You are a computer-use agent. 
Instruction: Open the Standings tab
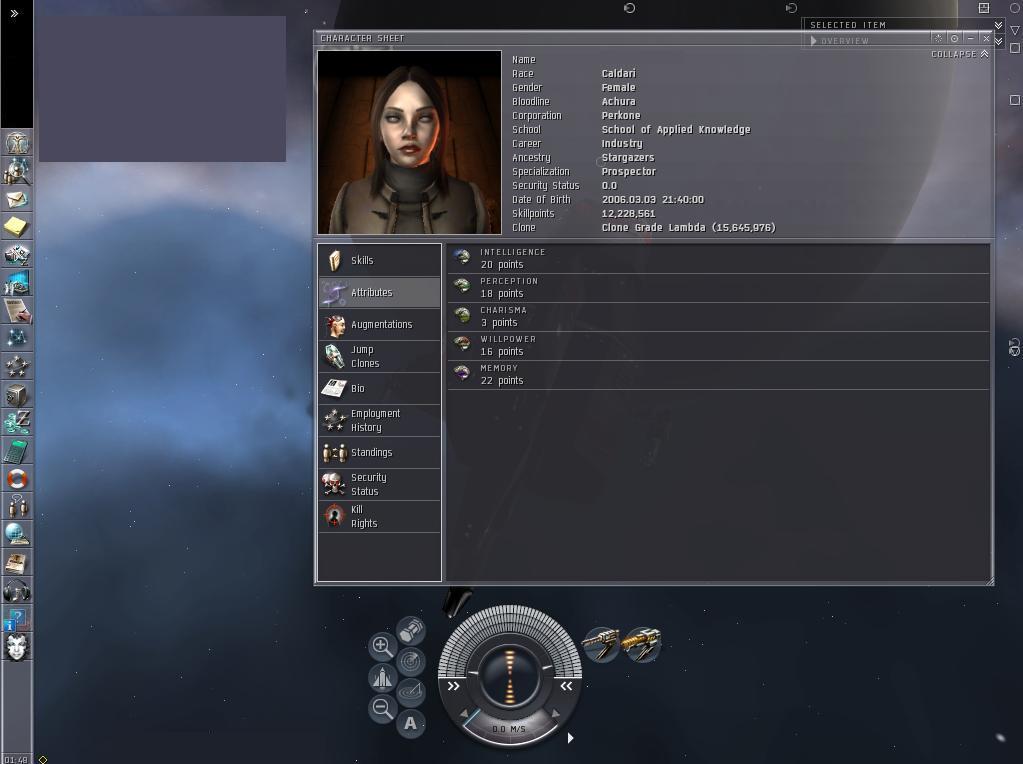[379, 452]
